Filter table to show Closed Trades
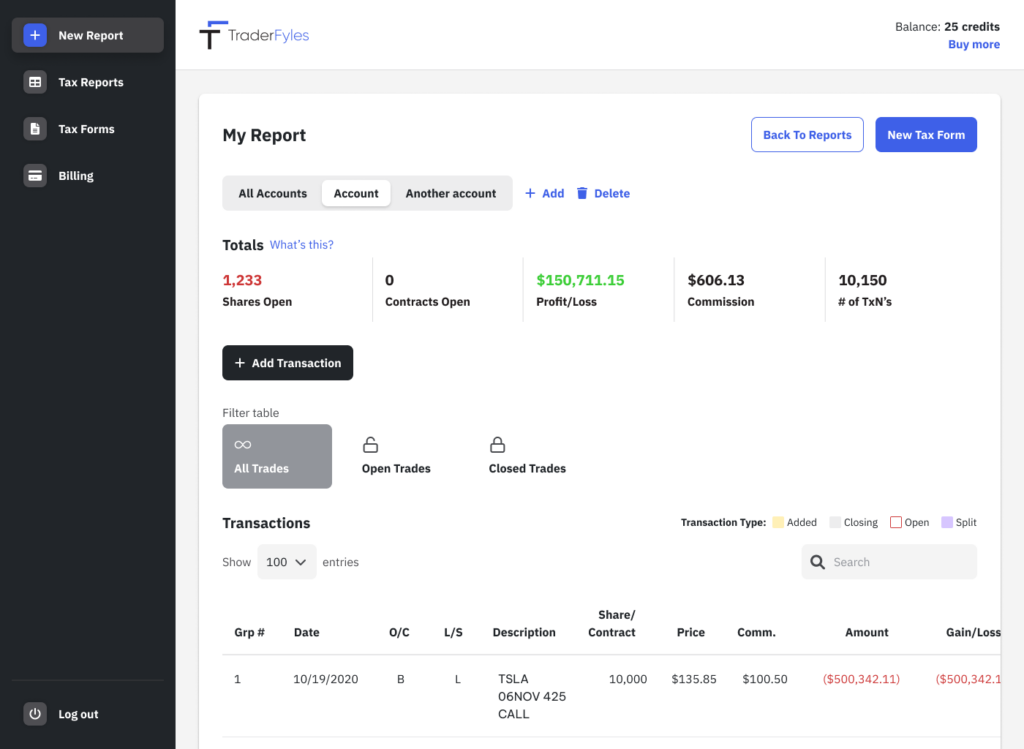Image resolution: width=1024 pixels, height=749 pixels. pyautogui.click(x=527, y=456)
